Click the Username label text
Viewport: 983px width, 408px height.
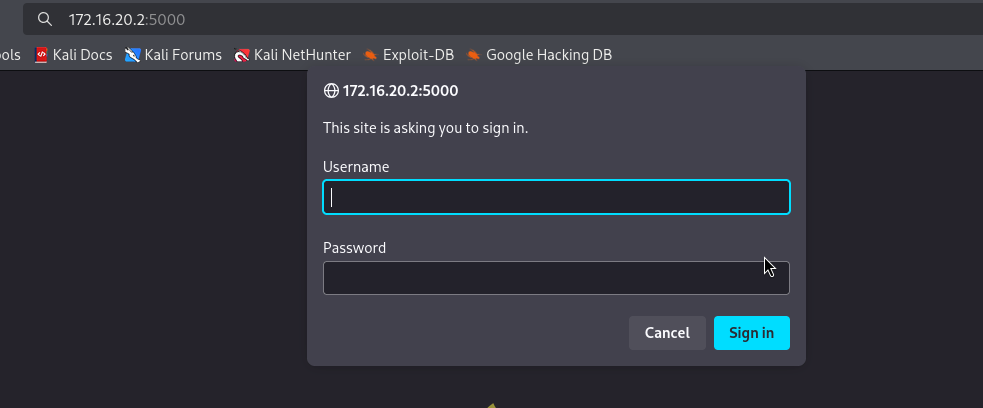tap(356, 167)
